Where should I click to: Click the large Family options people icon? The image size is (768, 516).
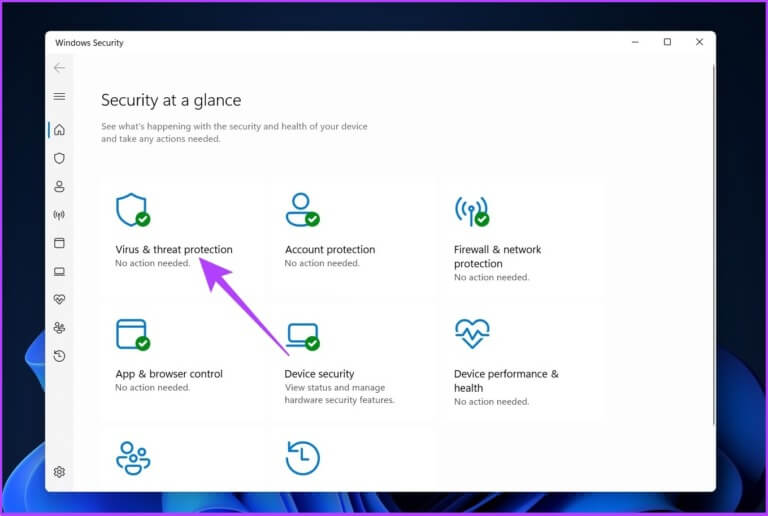pyautogui.click(x=133, y=458)
